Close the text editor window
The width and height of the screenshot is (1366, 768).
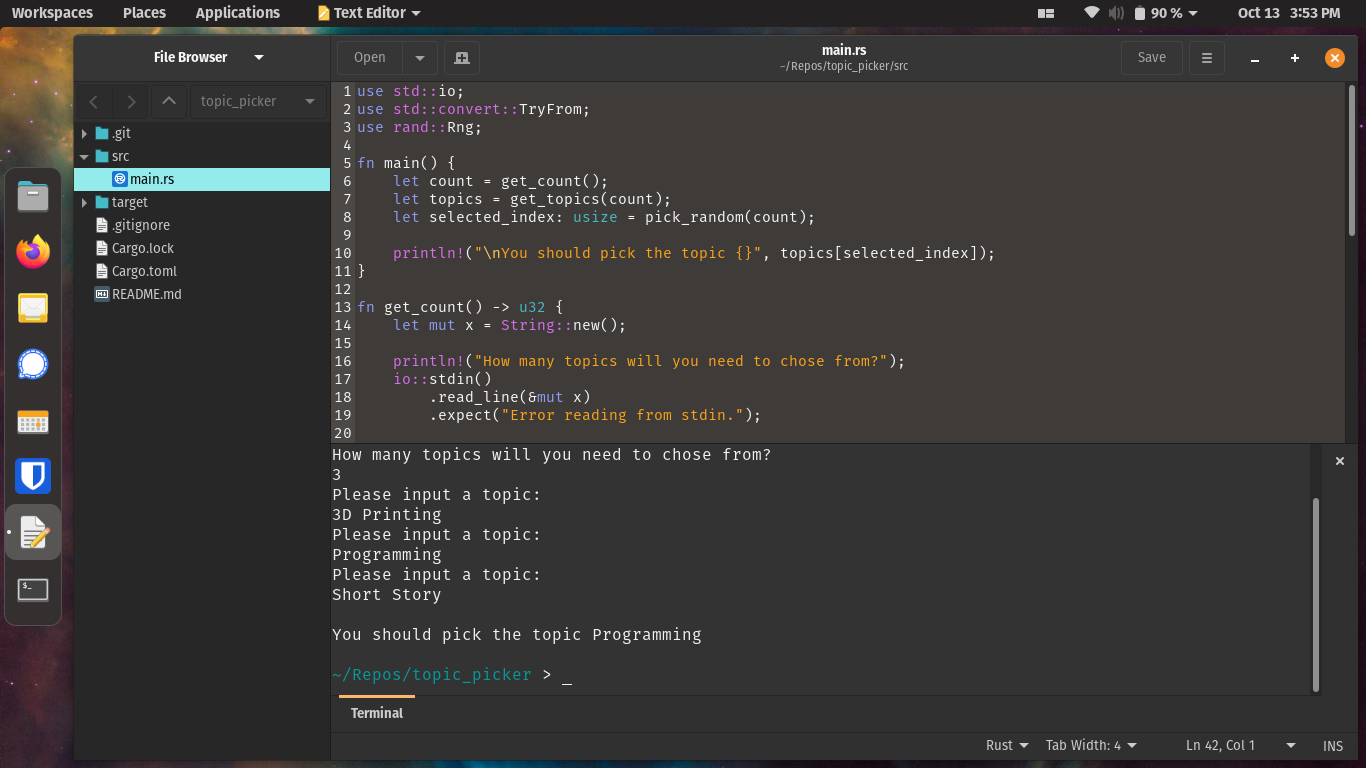coord(1335,58)
